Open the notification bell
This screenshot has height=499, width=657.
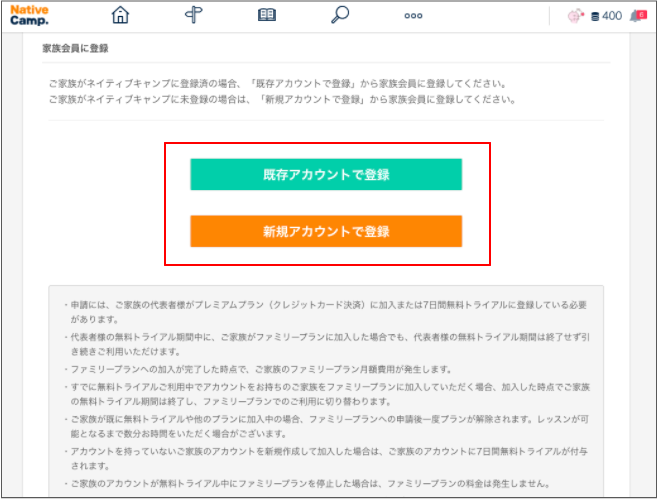[x=635, y=17]
